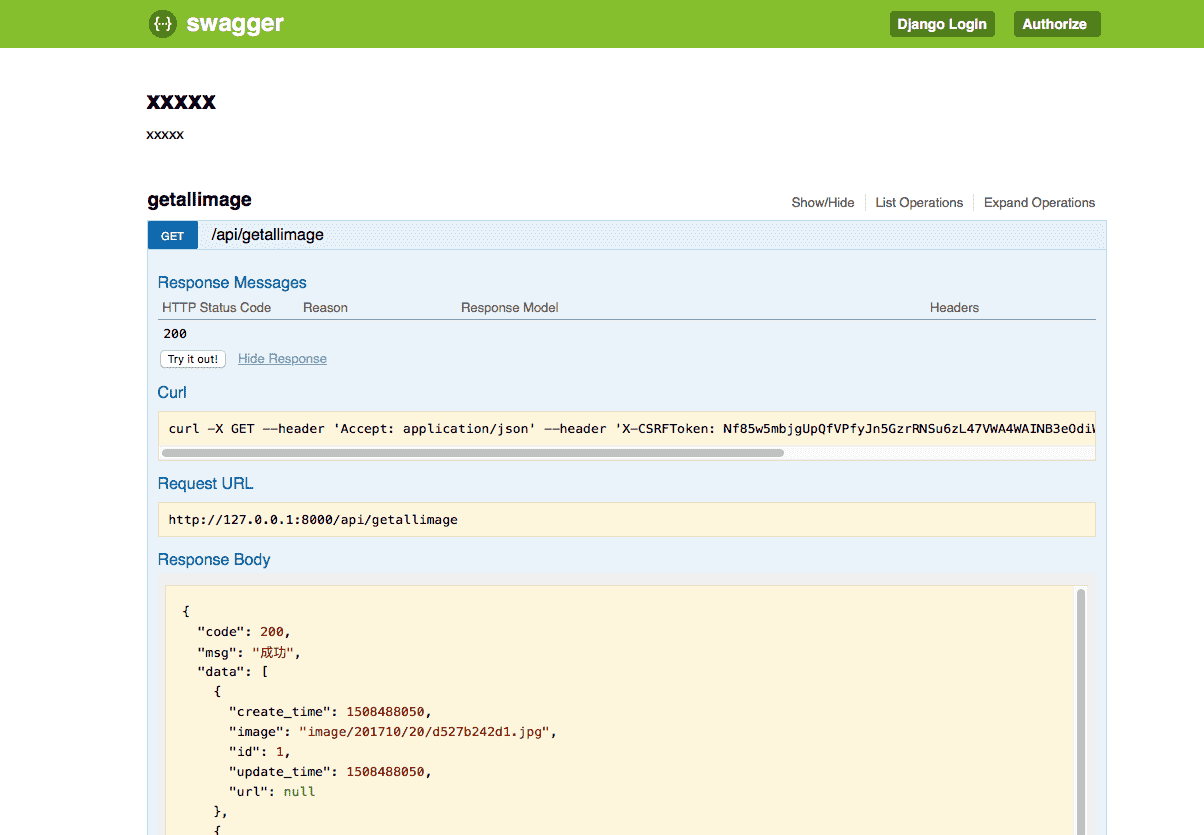The width and height of the screenshot is (1204, 835).
Task: Click the small xxxxx description text
Action: [x=165, y=134]
